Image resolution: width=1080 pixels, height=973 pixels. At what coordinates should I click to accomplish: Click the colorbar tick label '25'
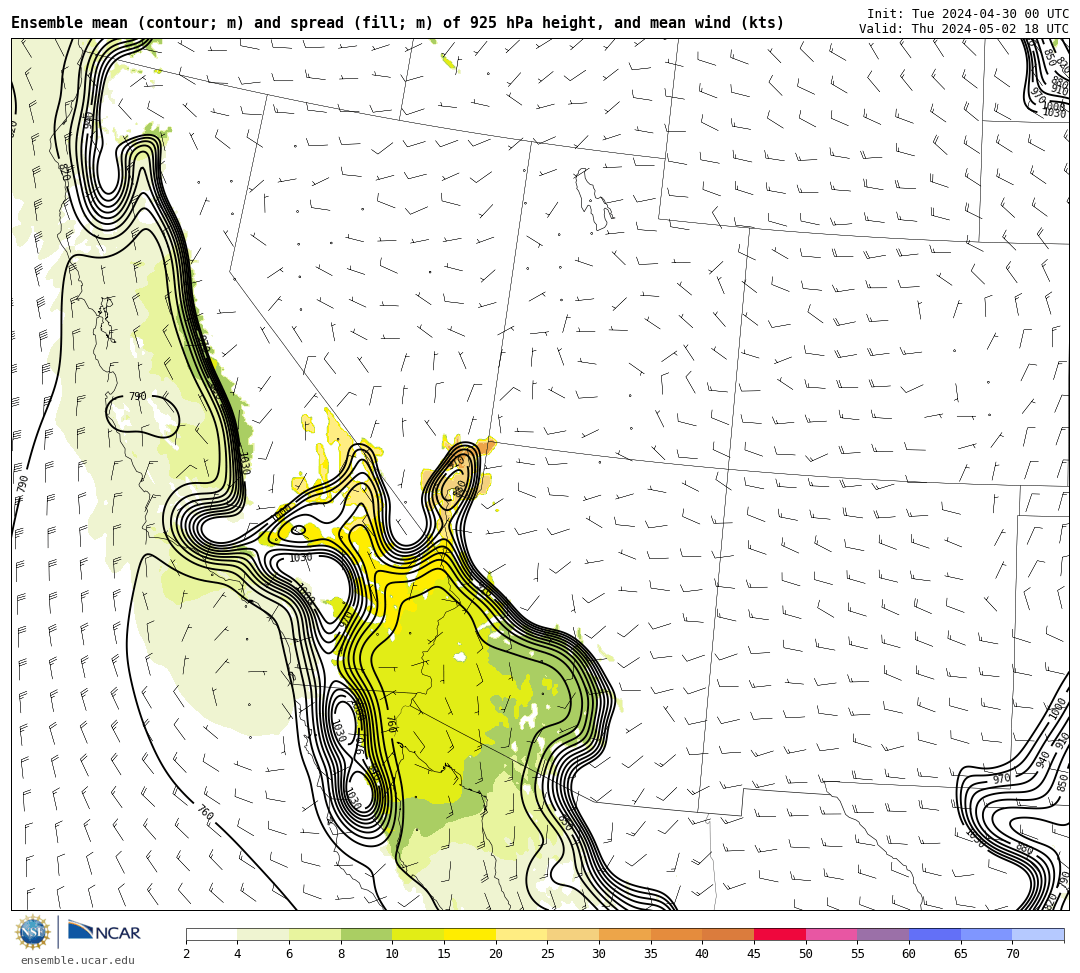548,954
